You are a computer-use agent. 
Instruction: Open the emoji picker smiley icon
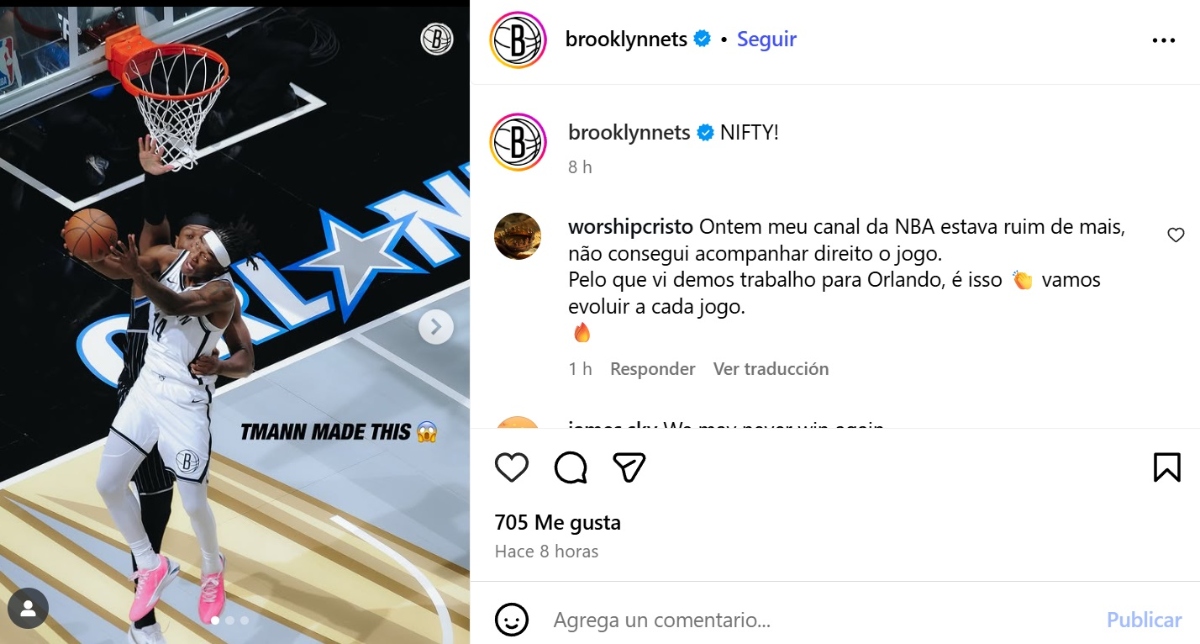[512, 619]
